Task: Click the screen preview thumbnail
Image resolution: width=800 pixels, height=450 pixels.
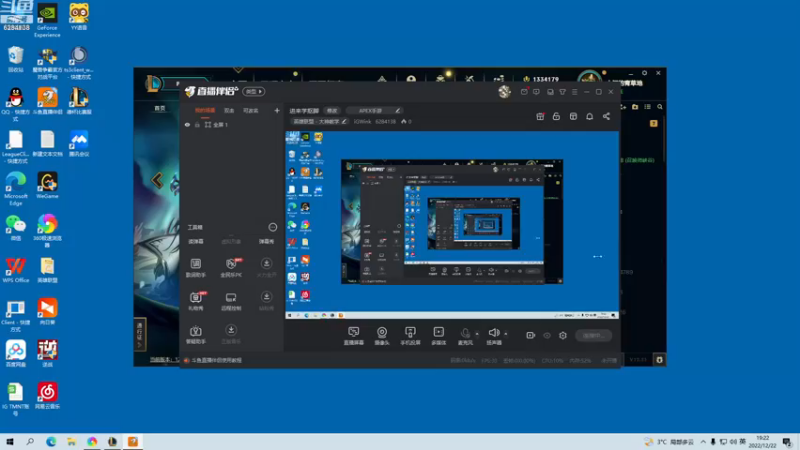Action: (452, 225)
